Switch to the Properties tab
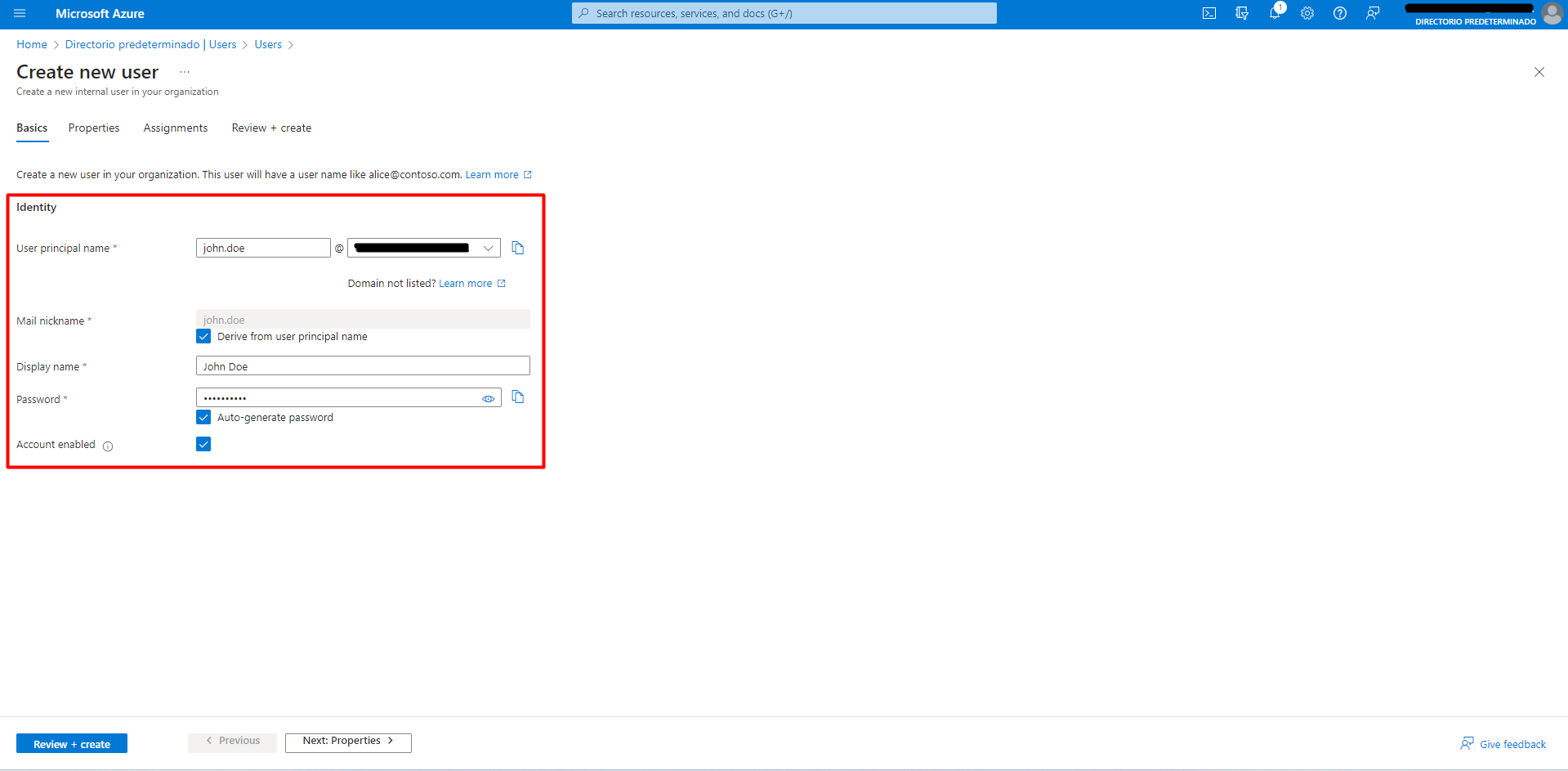This screenshot has width=1568, height=771. pyautogui.click(x=94, y=128)
